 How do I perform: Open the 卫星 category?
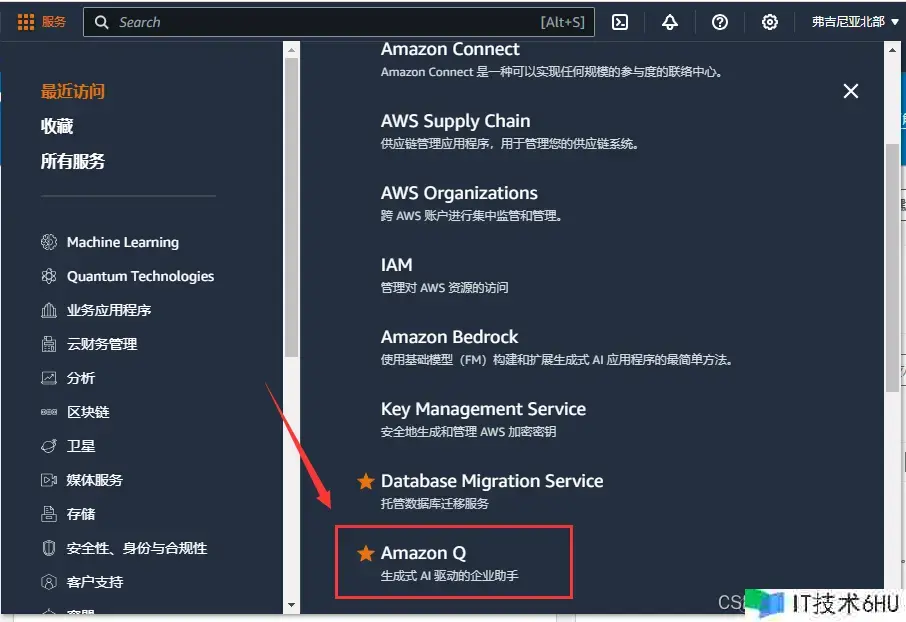[81, 446]
